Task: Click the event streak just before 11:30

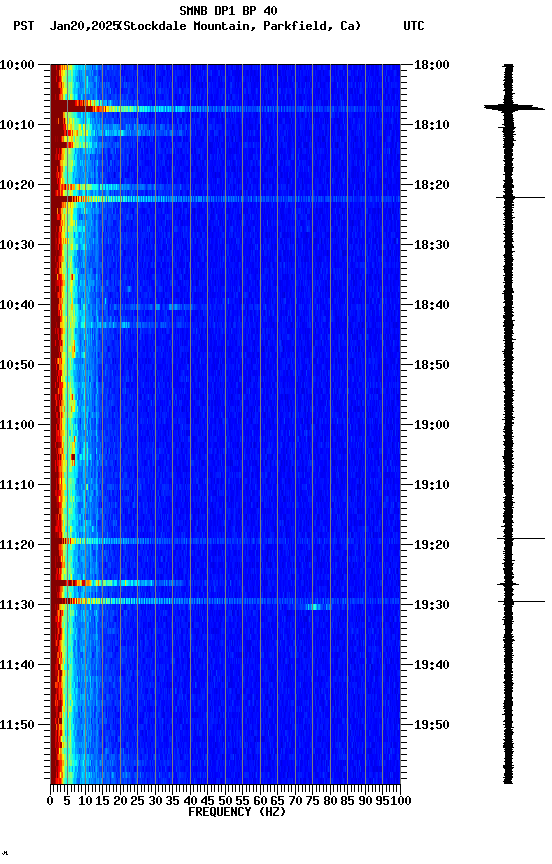Action: [x=225, y=601]
